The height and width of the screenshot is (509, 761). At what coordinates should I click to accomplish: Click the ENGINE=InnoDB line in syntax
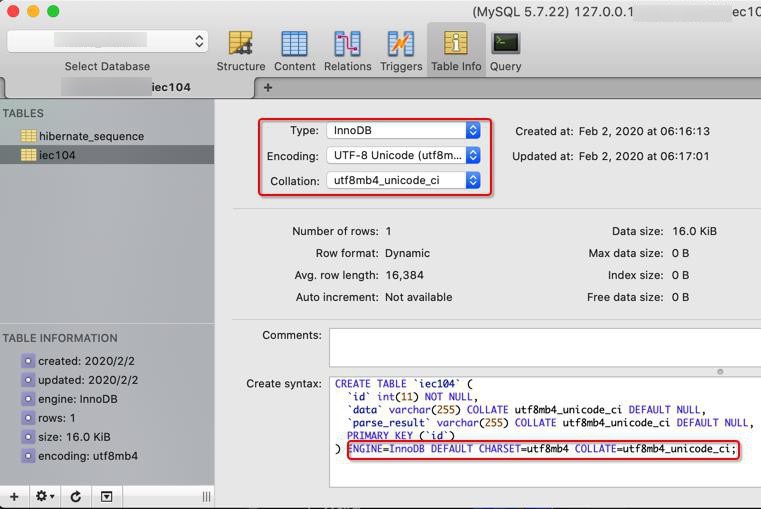coord(543,449)
